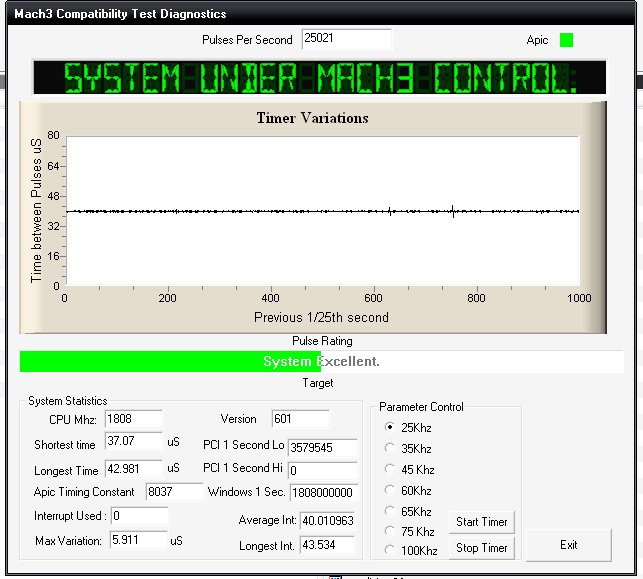
Task: Click the Longest Int. value field
Action: (x=328, y=545)
